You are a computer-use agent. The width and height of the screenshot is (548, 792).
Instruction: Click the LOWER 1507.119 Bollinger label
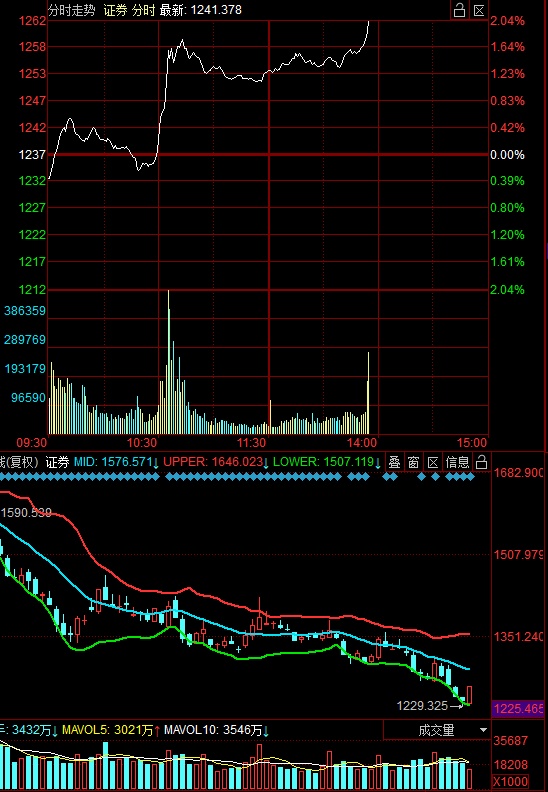[327, 462]
